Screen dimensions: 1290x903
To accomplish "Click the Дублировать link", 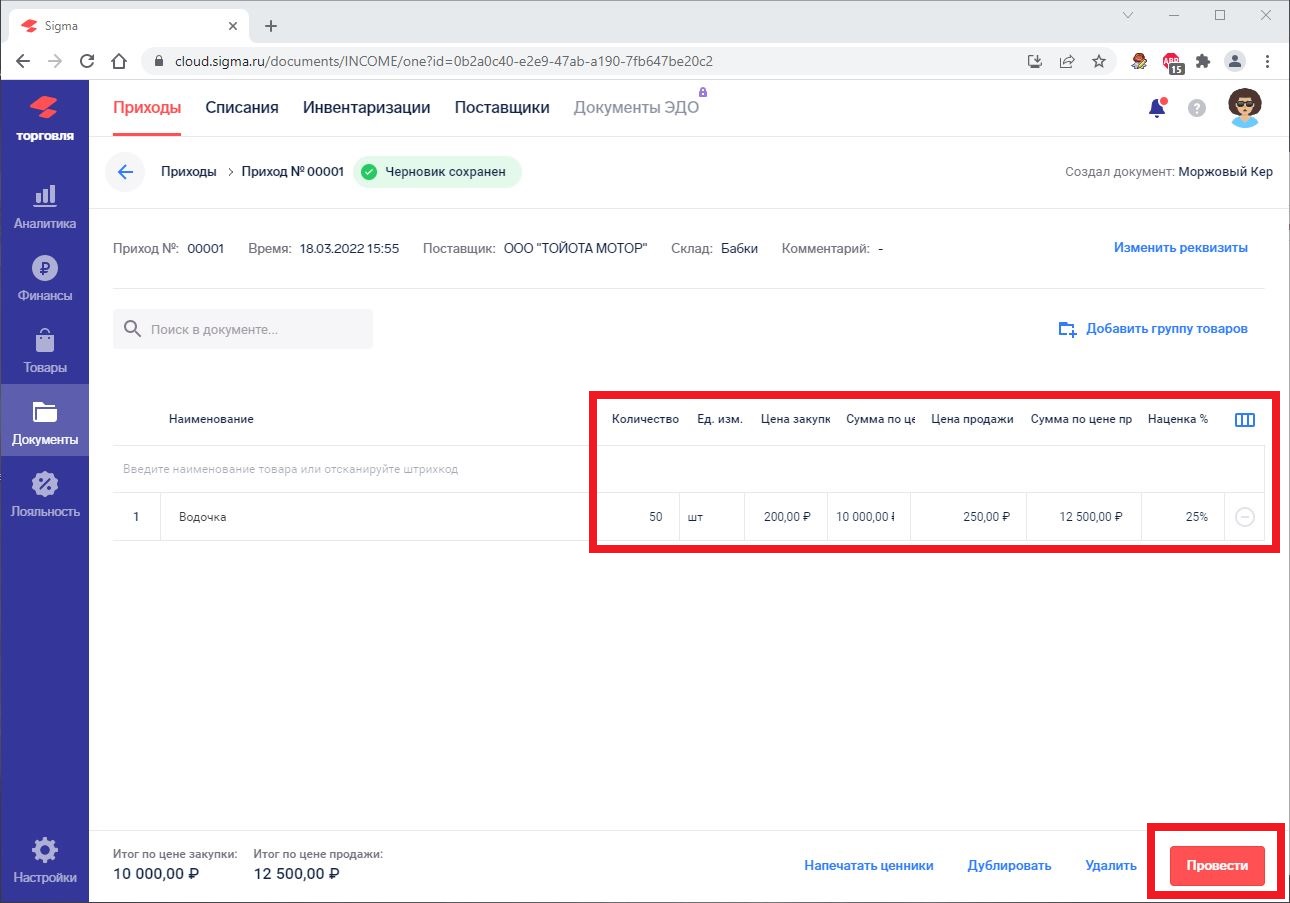I will [1009, 866].
